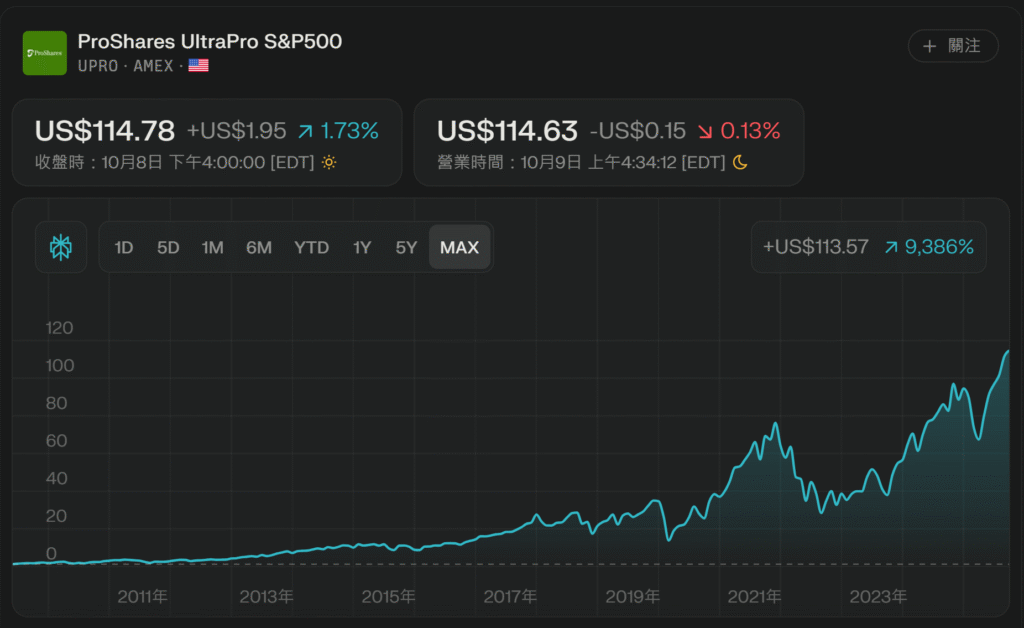Click the US$114.78 closing price card
The height and width of the screenshot is (628, 1024).
point(207,142)
